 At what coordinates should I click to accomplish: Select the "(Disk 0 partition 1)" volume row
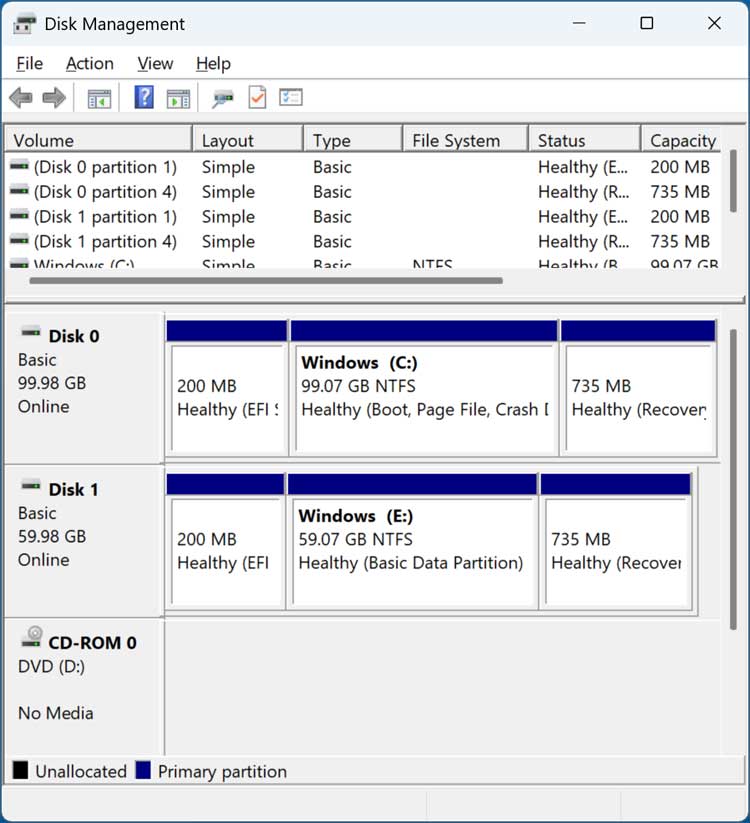coord(363,167)
